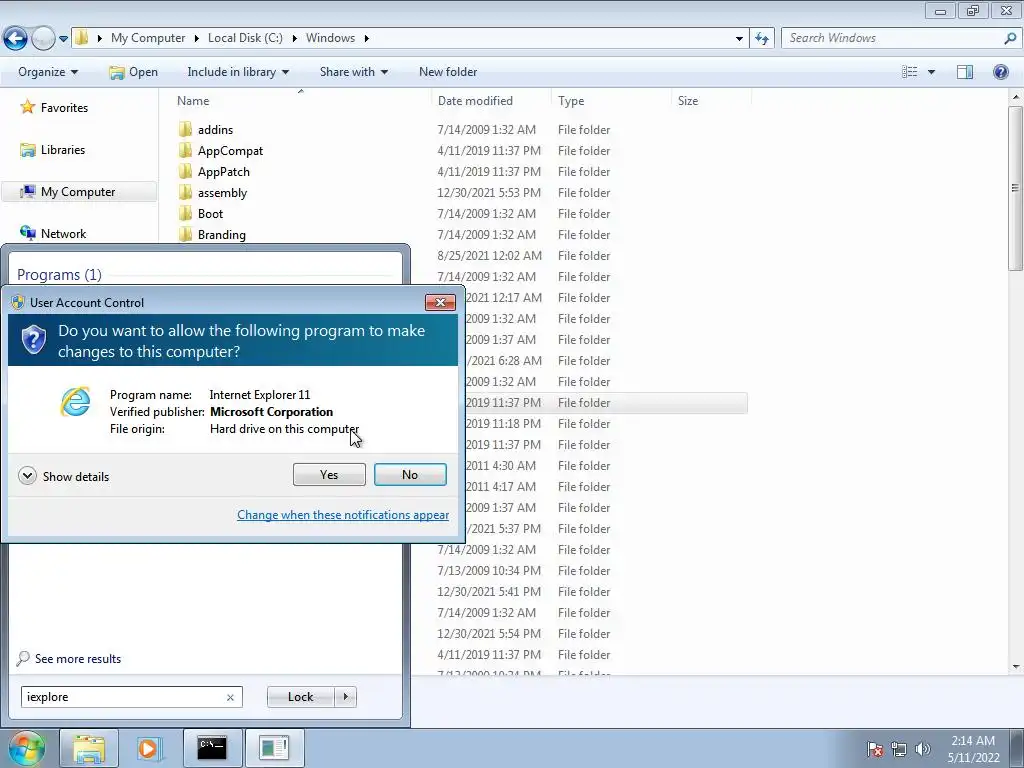
Task: Click the volume speaker tray icon
Action: point(922,749)
